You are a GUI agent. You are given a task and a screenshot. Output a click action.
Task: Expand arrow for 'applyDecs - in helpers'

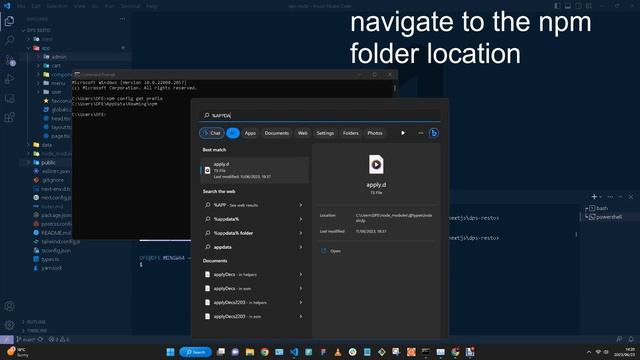tap(301, 275)
